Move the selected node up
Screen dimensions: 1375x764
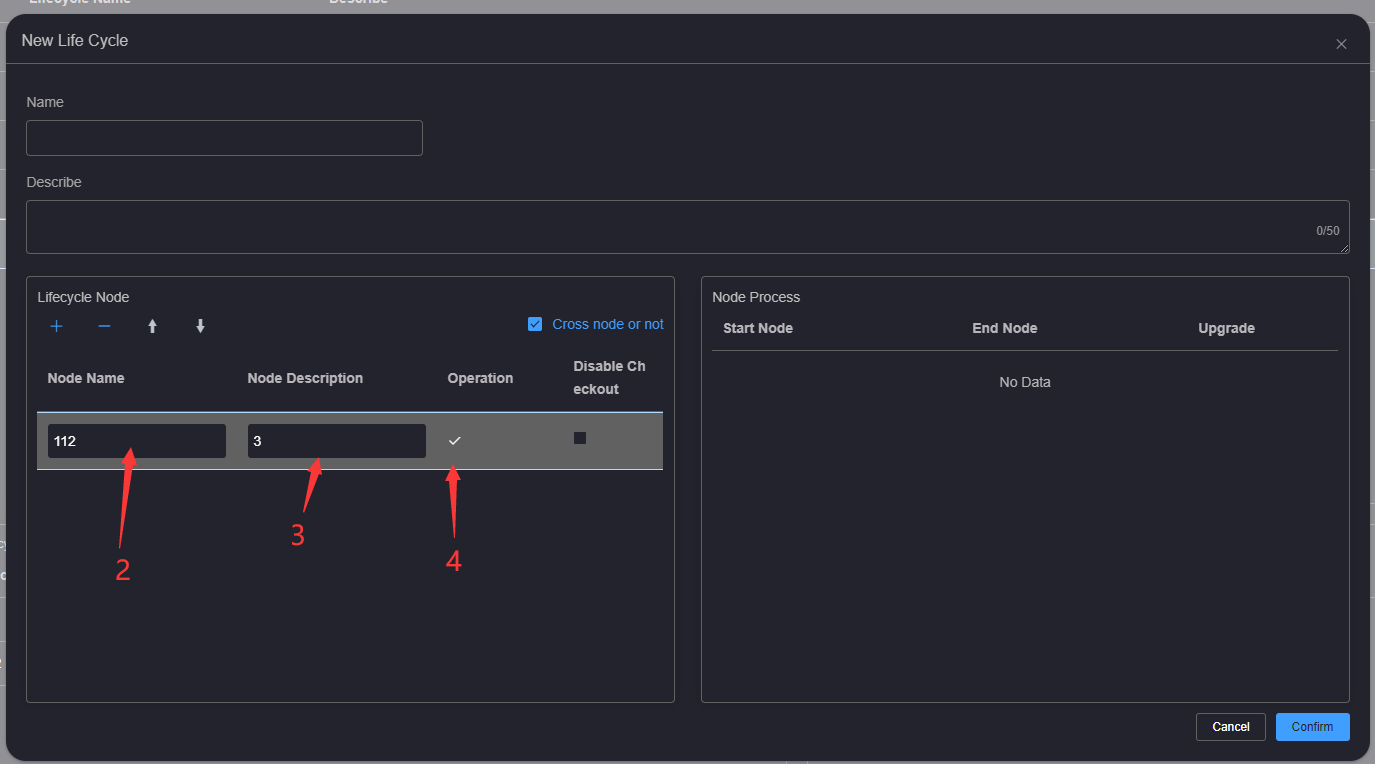click(152, 326)
